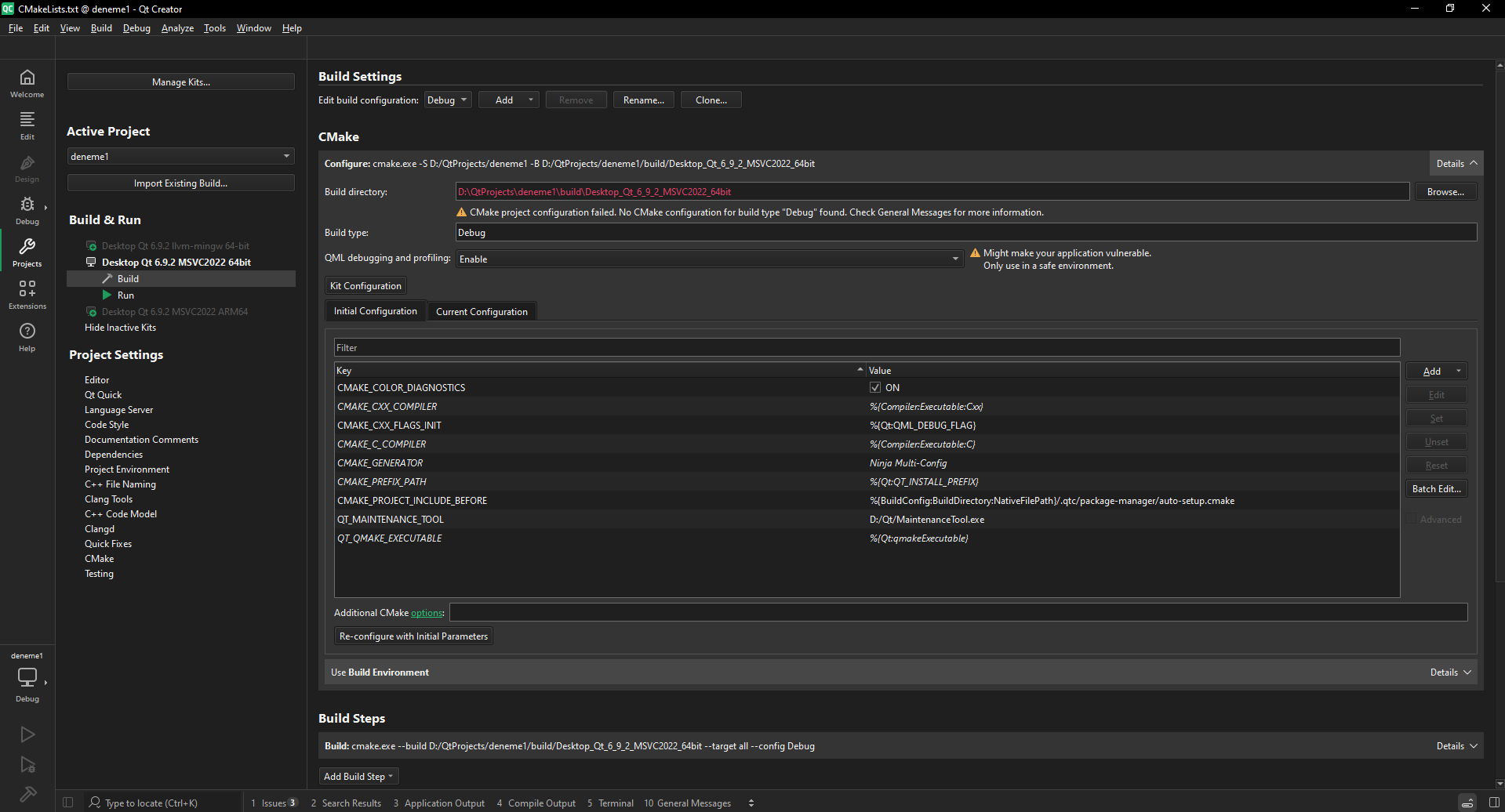Click the Clone configuration button
Viewport: 1505px width, 812px height.
point(711,100)
